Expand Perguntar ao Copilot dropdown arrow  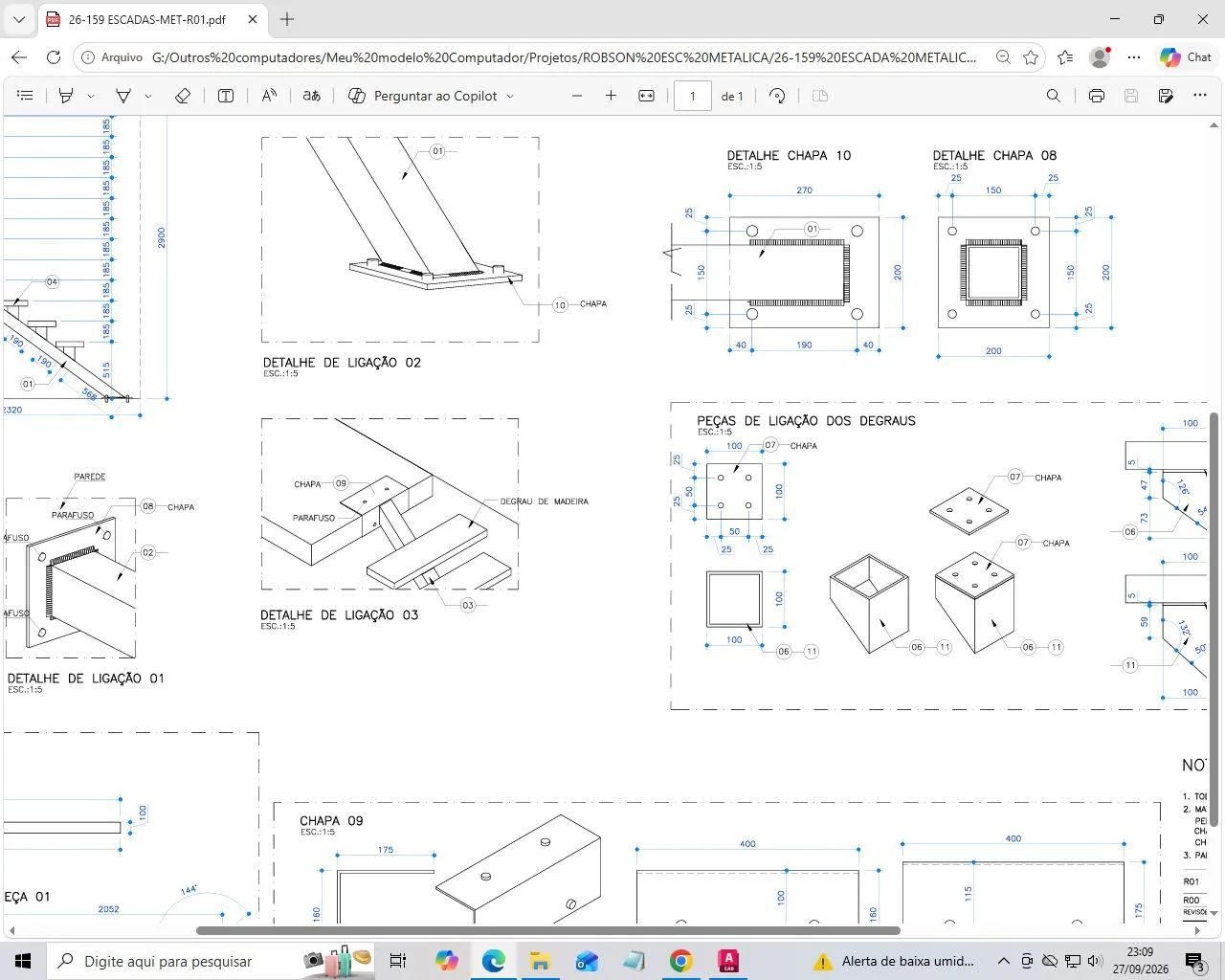coord(510,96)
